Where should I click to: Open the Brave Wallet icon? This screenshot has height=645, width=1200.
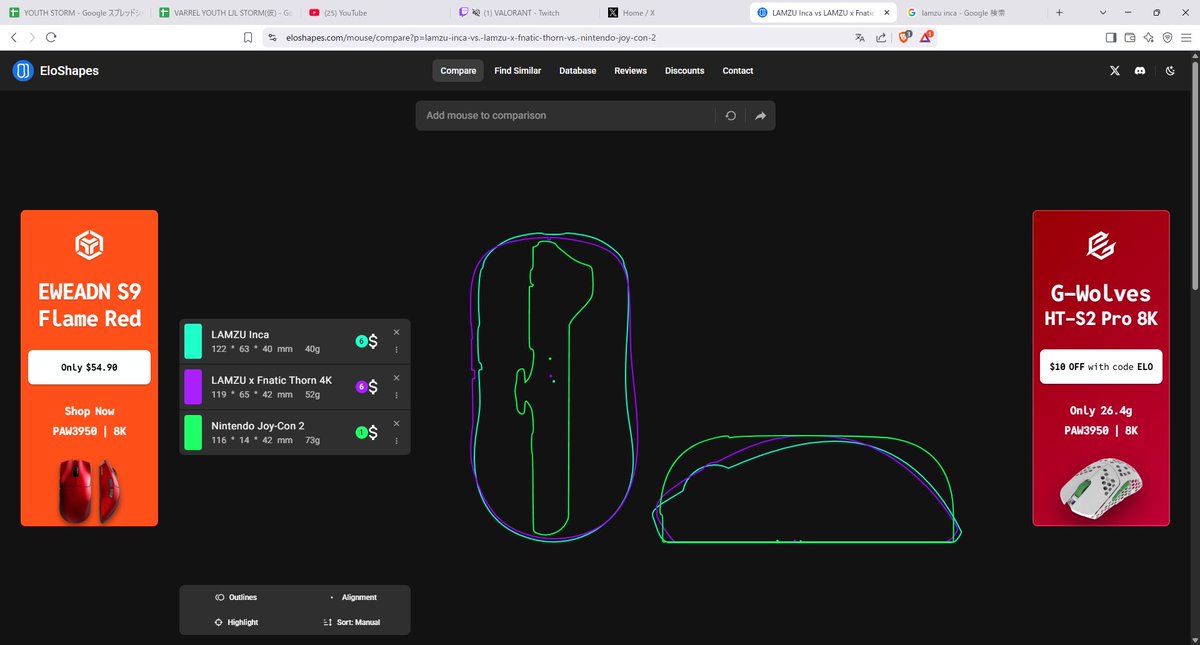pyautogui.click(x=1130, y=37)
